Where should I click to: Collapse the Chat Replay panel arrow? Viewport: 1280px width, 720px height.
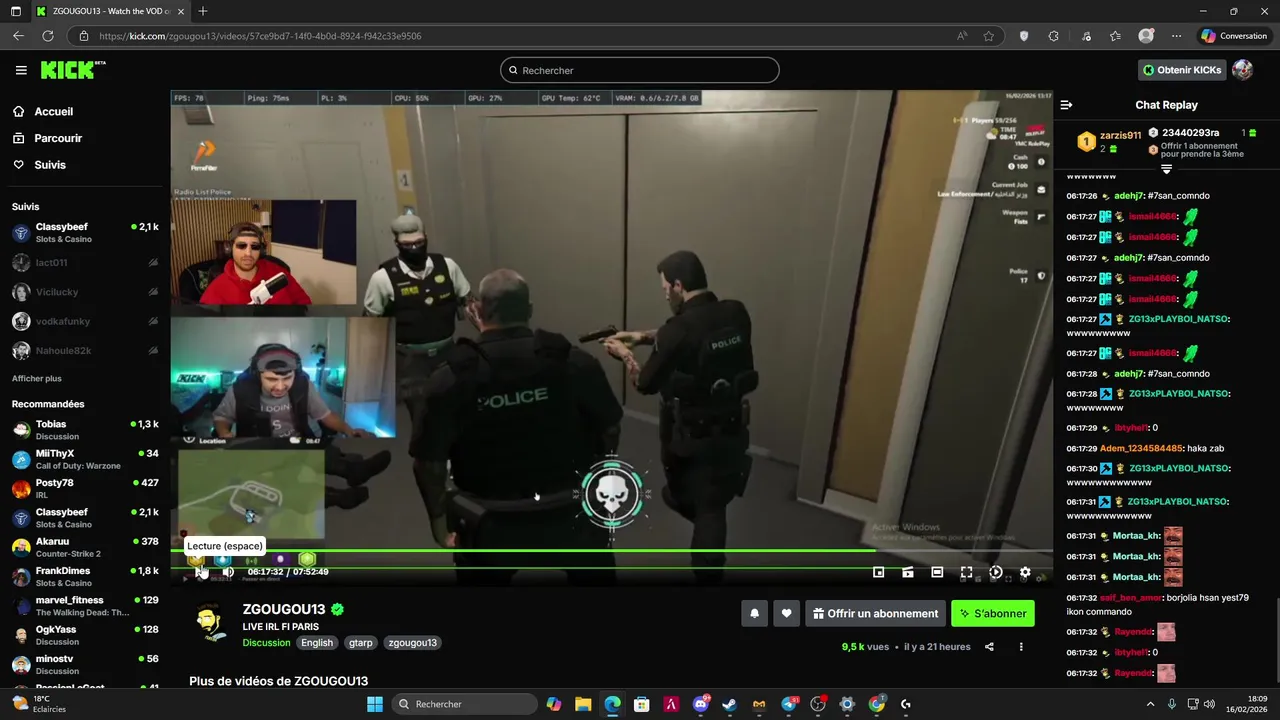point(1066,105)
